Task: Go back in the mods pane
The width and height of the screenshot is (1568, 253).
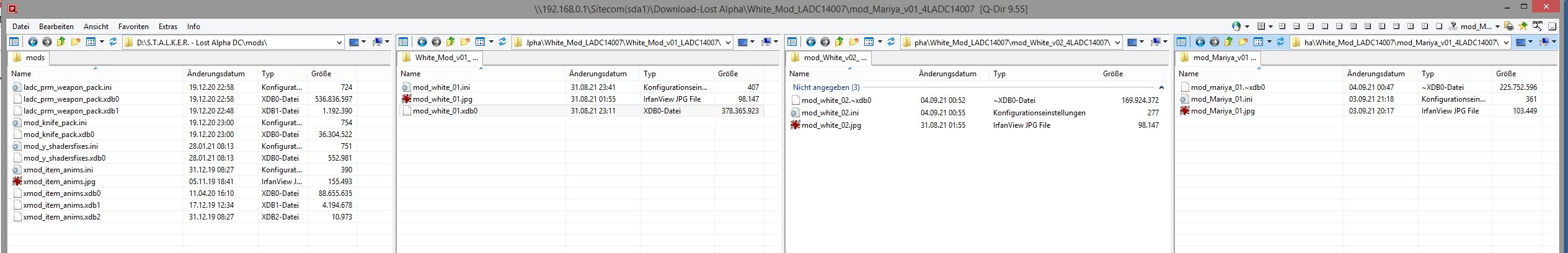Action: pyautogui.click(x=33, y=42)
